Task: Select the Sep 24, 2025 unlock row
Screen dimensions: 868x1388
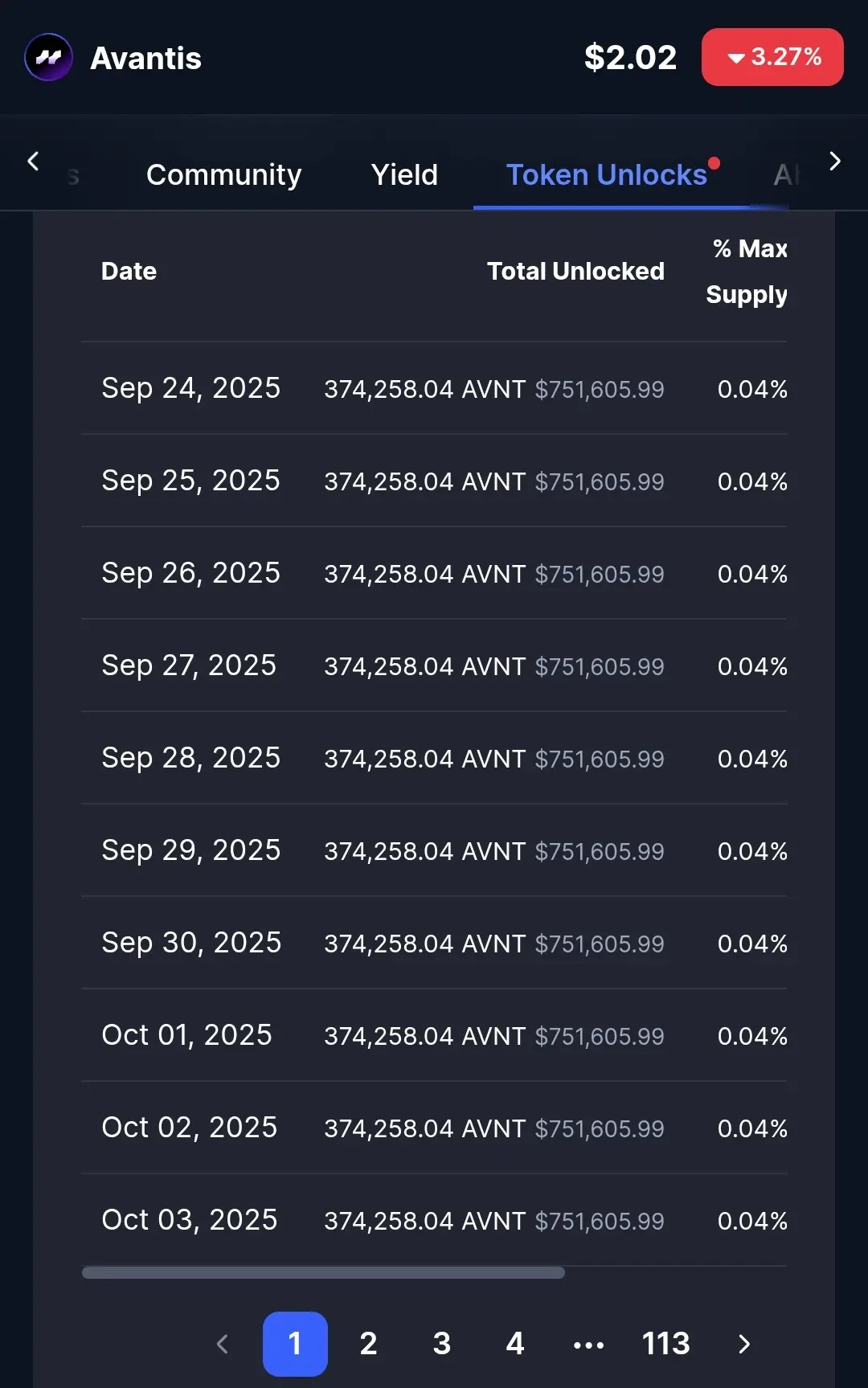Action: tap(434, 389)
